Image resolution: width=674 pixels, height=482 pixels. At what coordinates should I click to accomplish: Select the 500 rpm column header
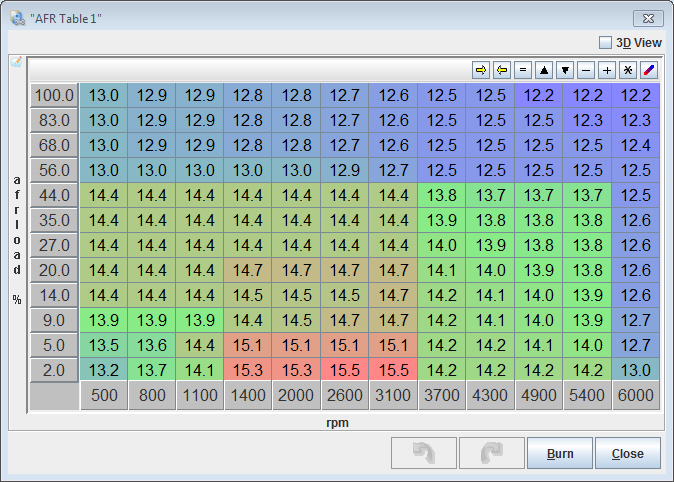click(x=104, y=395)
